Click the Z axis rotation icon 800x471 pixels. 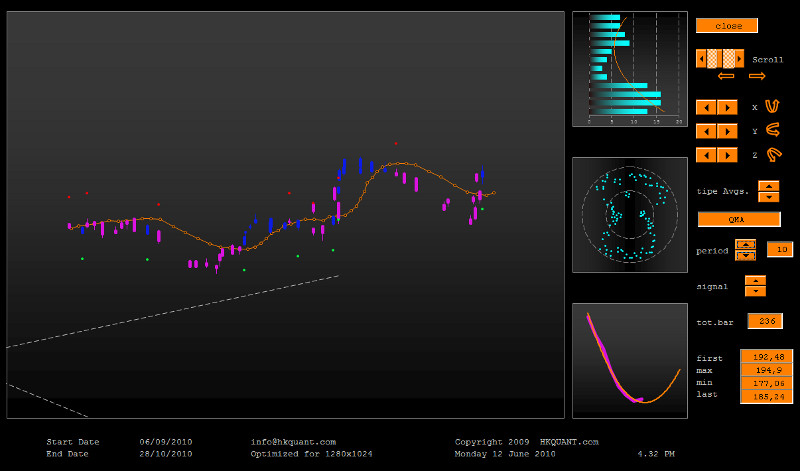772,155
